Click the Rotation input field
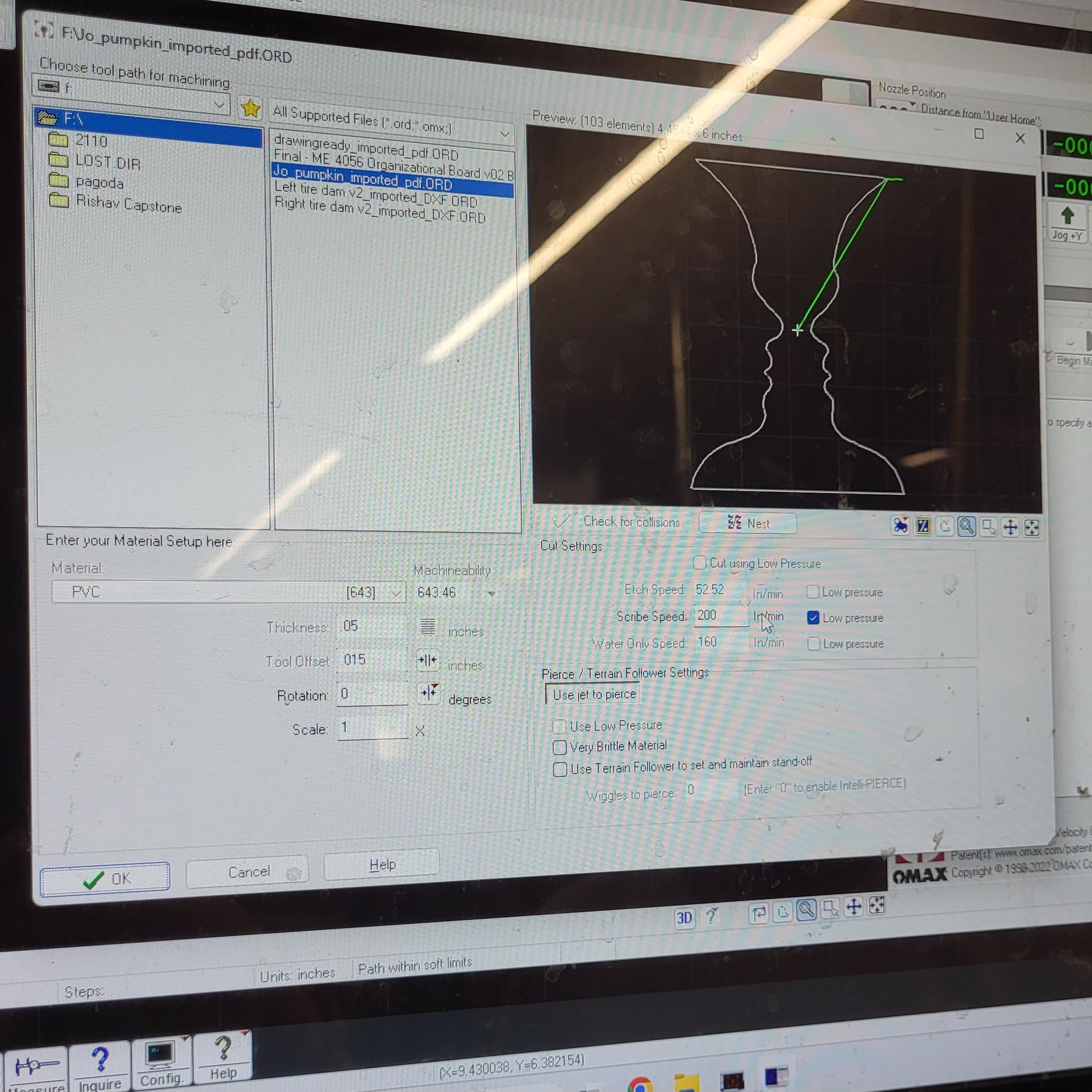This screenshot has width=1092, height=1092. coord(372,694)
